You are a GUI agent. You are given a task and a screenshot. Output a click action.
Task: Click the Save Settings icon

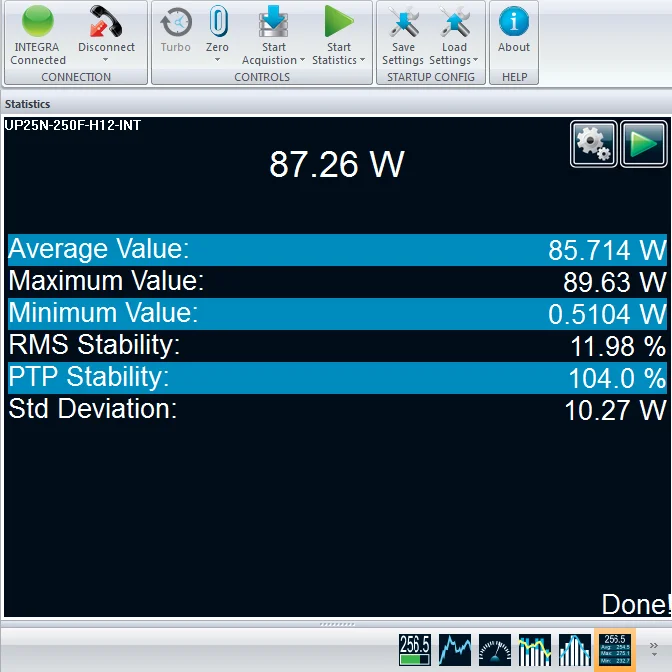[x=403, y=22]
